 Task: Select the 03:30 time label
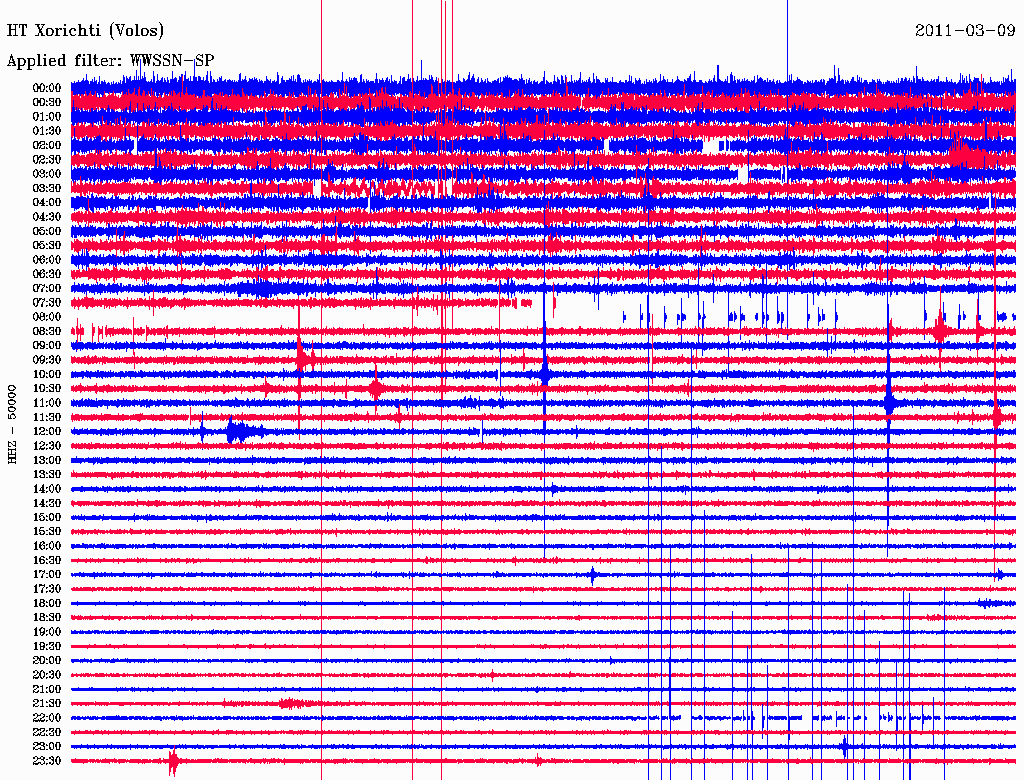(47, 189)
